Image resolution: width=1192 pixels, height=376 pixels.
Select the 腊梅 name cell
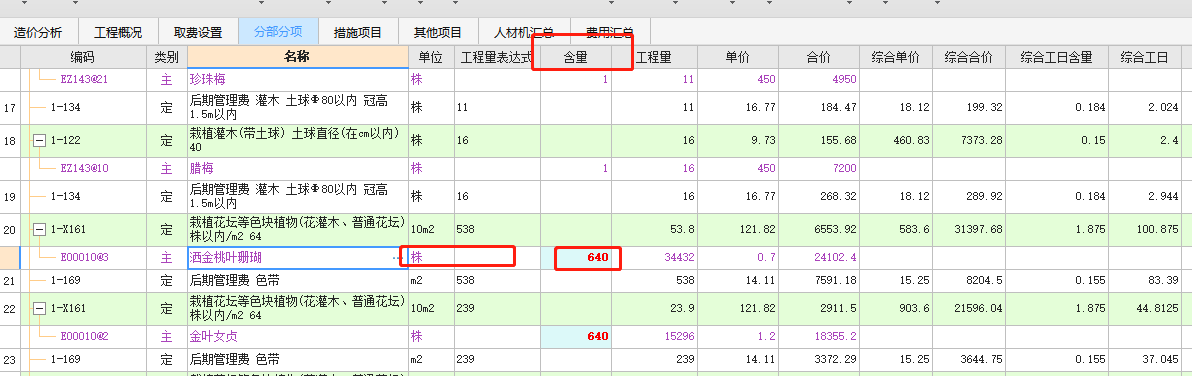[297, 169]
